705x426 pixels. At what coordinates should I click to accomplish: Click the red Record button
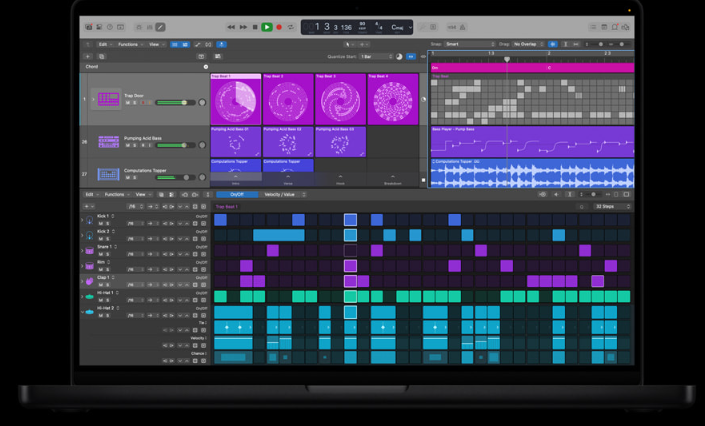pos(279,27)
